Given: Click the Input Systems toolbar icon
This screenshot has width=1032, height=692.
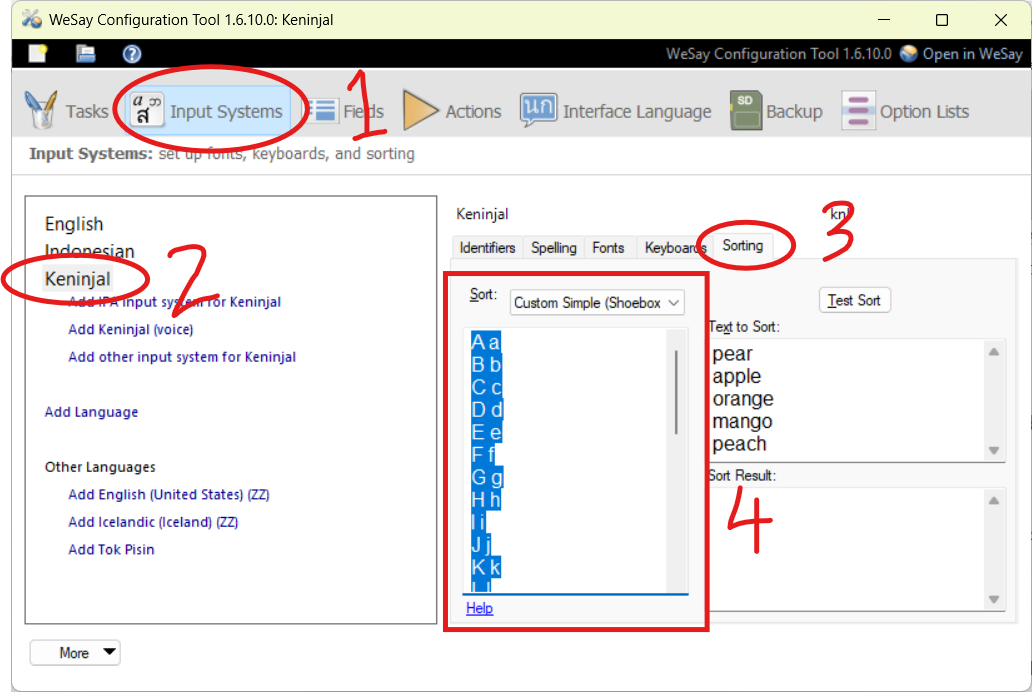Looking at the screenshot, I should tap(148, 112).
